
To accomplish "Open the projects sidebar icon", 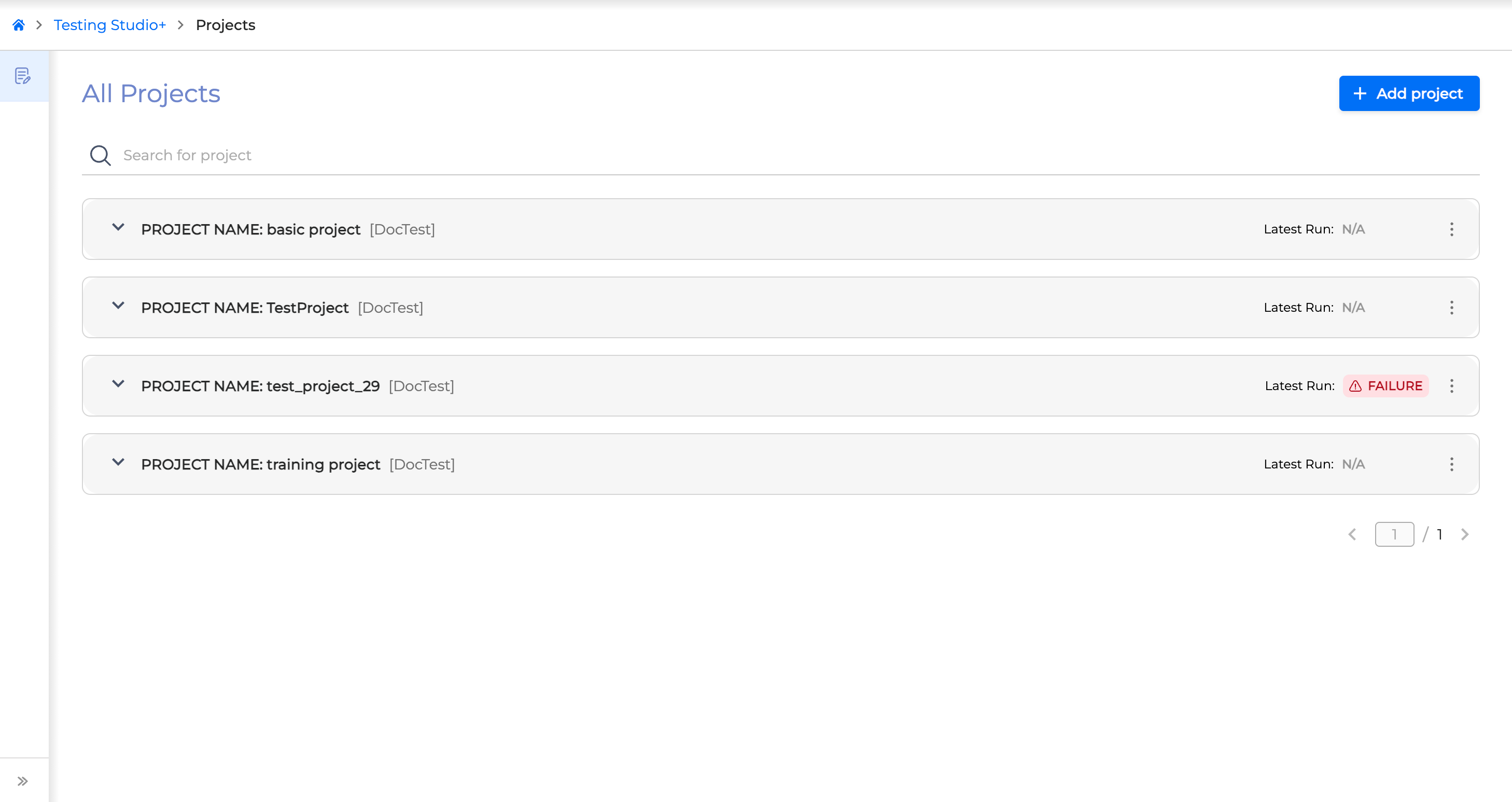I will [x=23, y=76].
